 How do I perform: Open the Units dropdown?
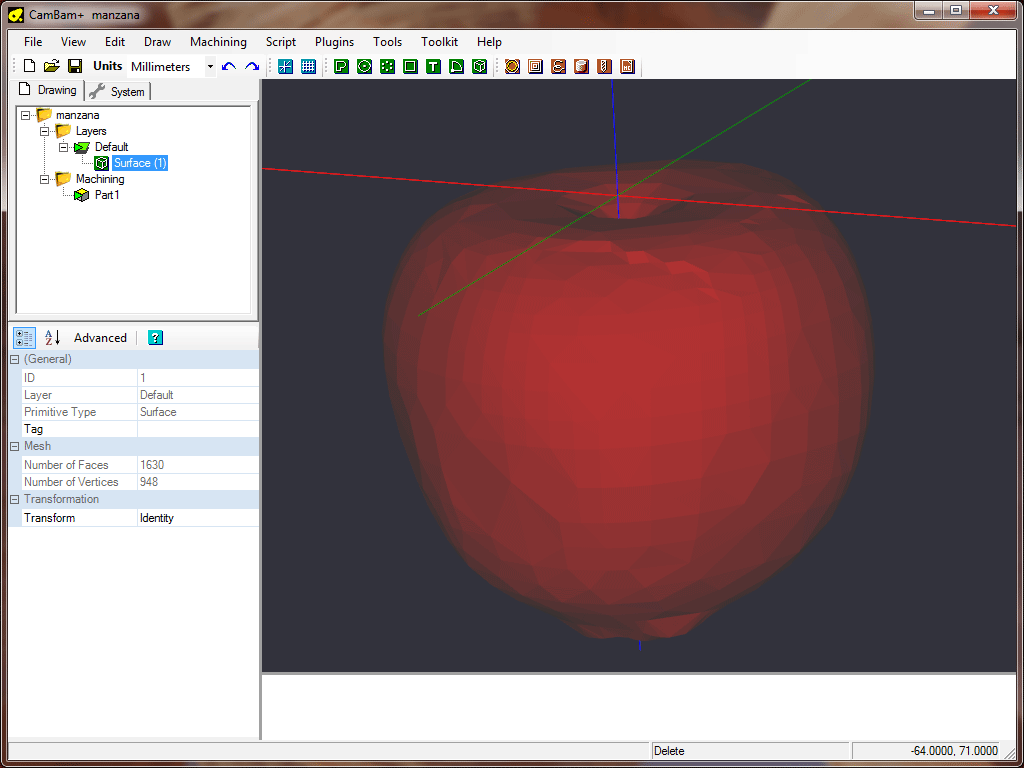210,67
